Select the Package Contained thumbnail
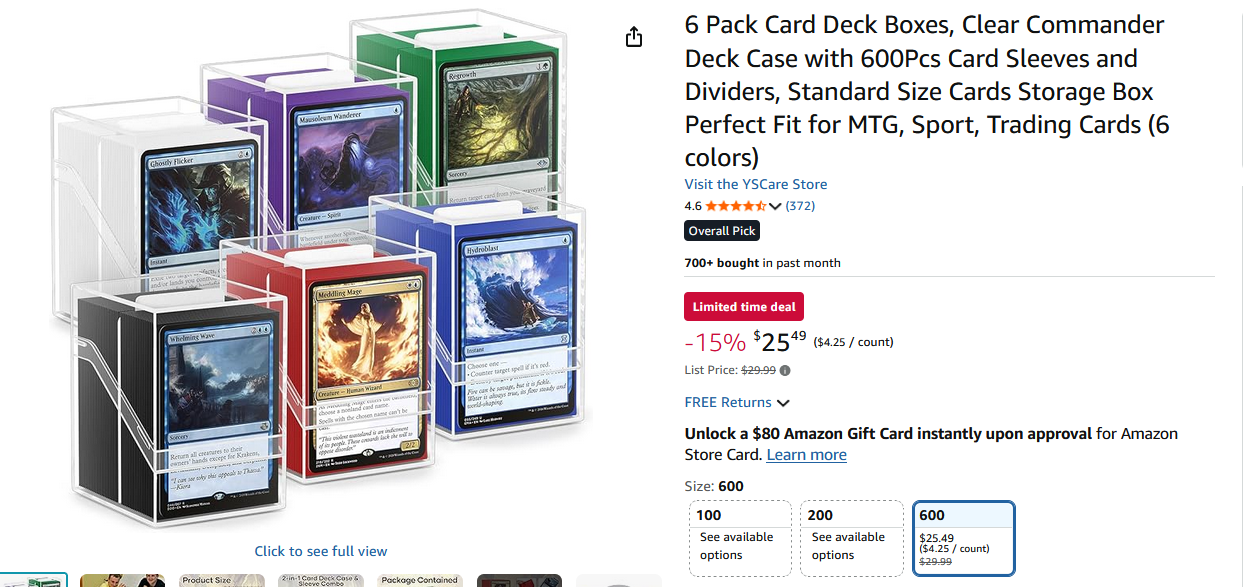The width and height of the screenshot is (1243, 587). coord(421,580)
